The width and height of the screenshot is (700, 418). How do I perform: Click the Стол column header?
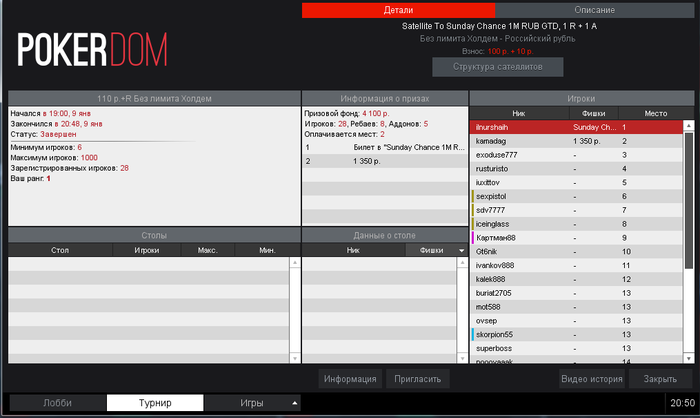point(60,251)
